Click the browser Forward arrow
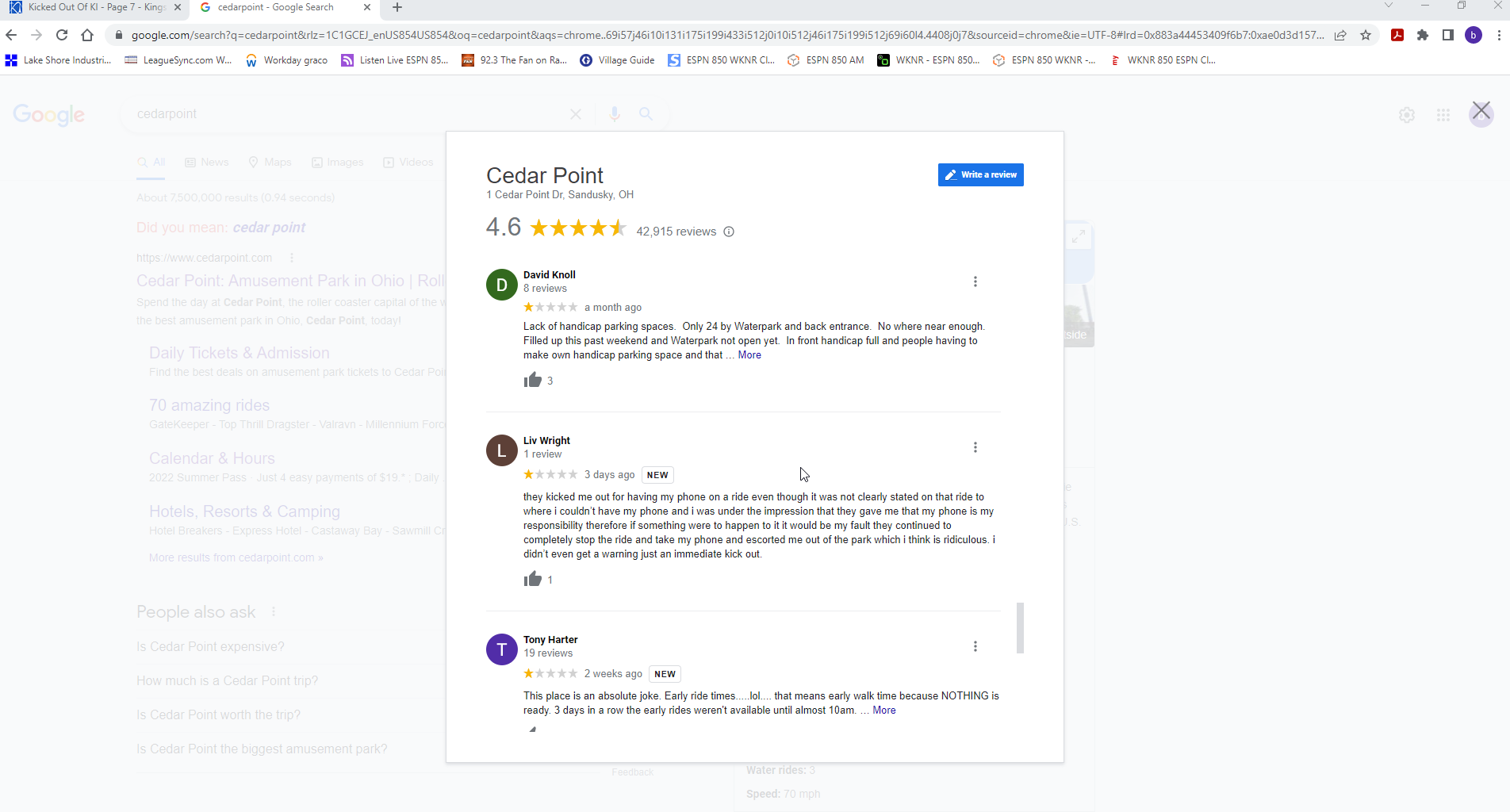 click(36, 35)
